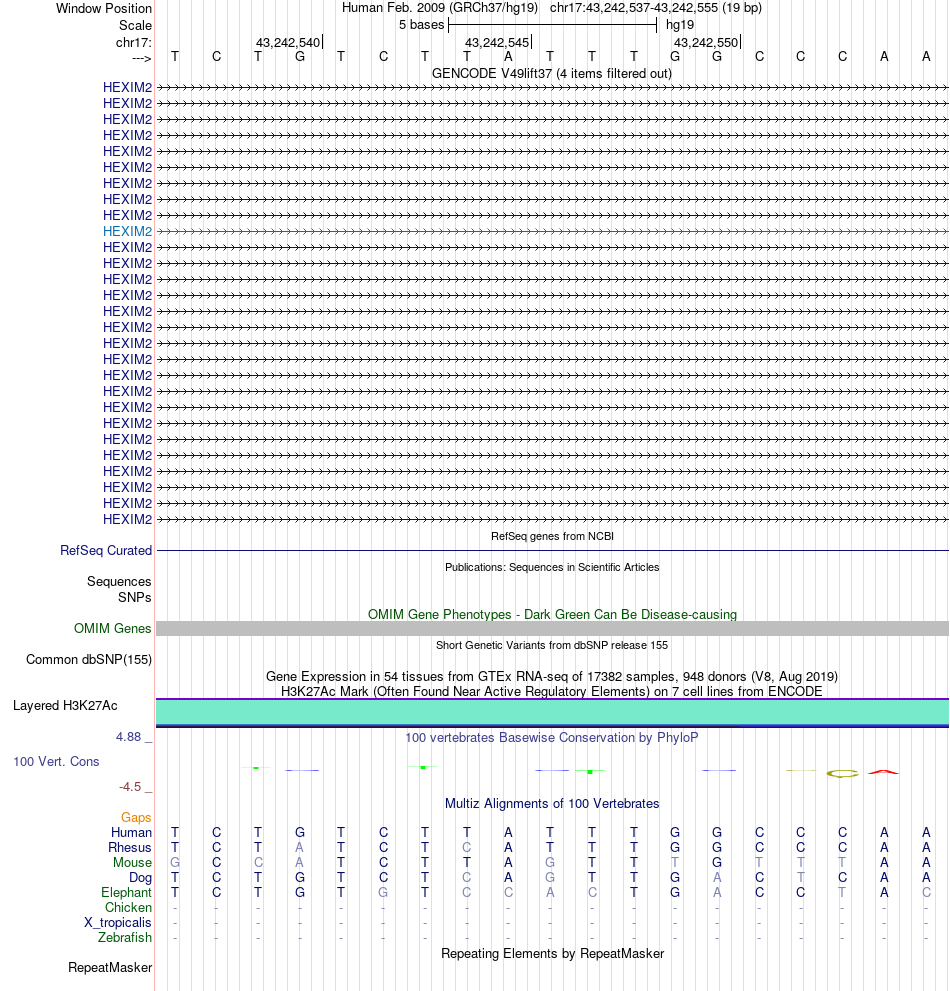Select the Dog alignment row label
The width and height of the screenshot is (950, 991).
[140, 878]
